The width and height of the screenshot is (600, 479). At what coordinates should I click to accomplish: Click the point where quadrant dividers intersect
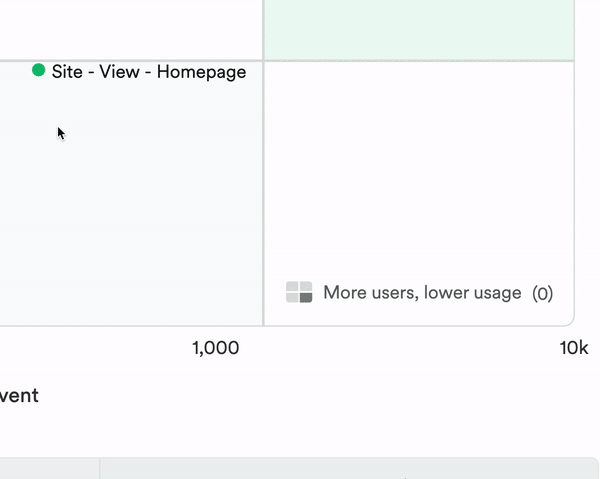click(x=263, y=60)
